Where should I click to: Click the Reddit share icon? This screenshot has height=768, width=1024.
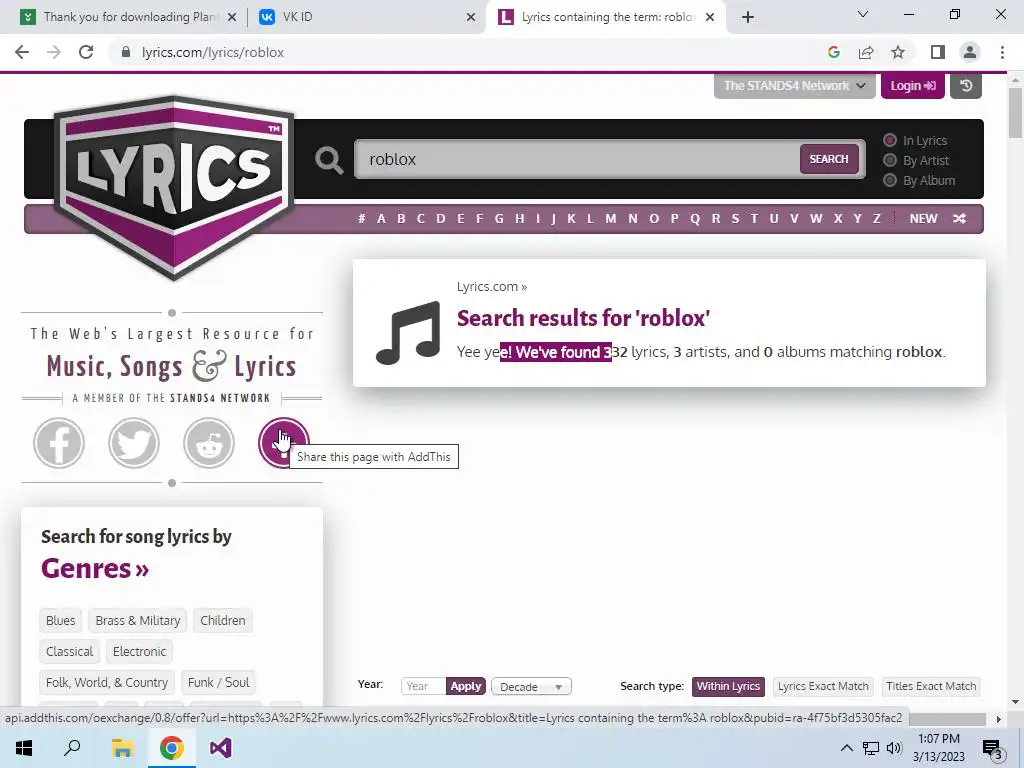pyautogui.click(x=209, y=443)
